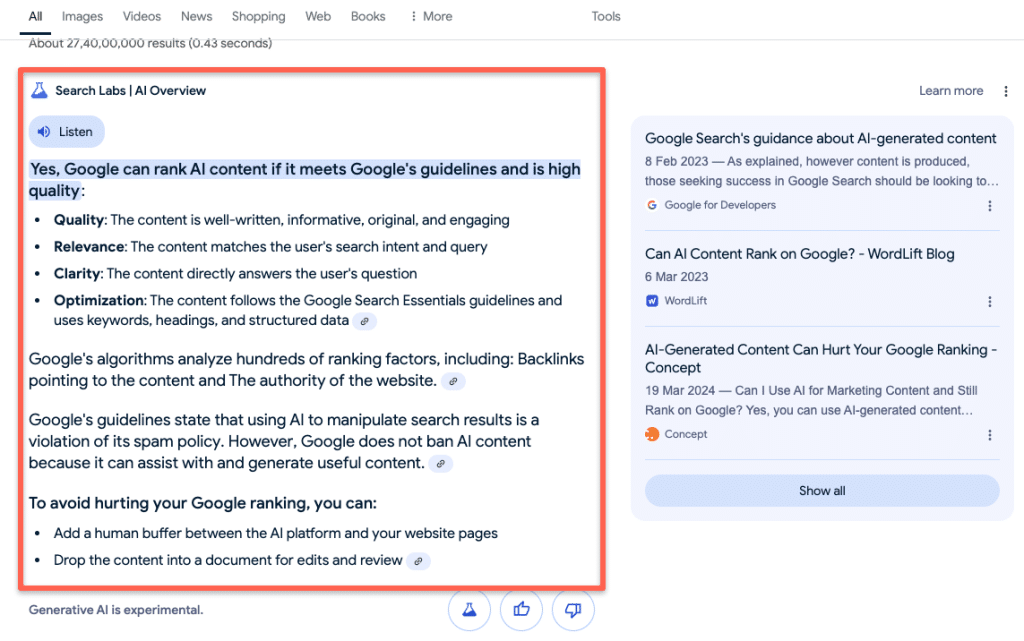
Task: Switch to the Images tab
Action: coord(82,16)
